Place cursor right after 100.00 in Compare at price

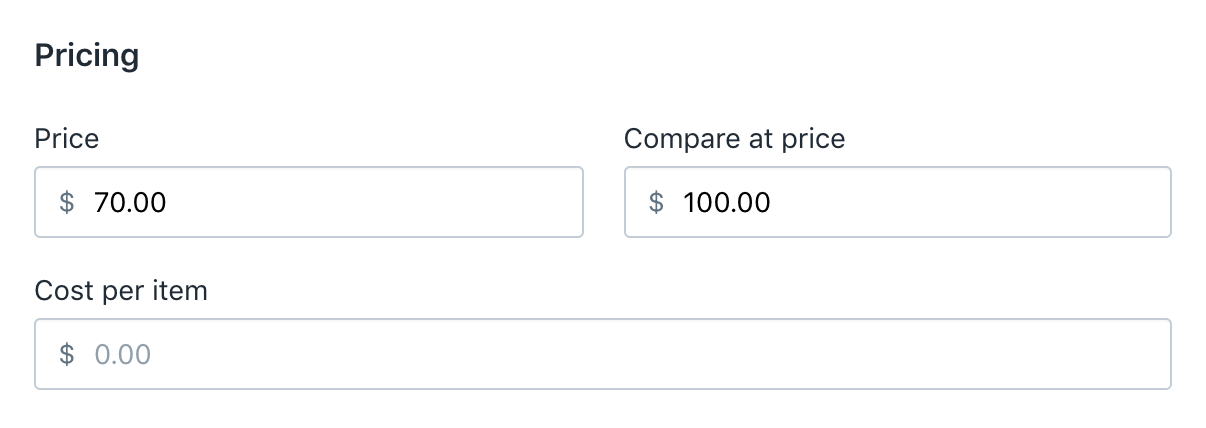[773, 203]
